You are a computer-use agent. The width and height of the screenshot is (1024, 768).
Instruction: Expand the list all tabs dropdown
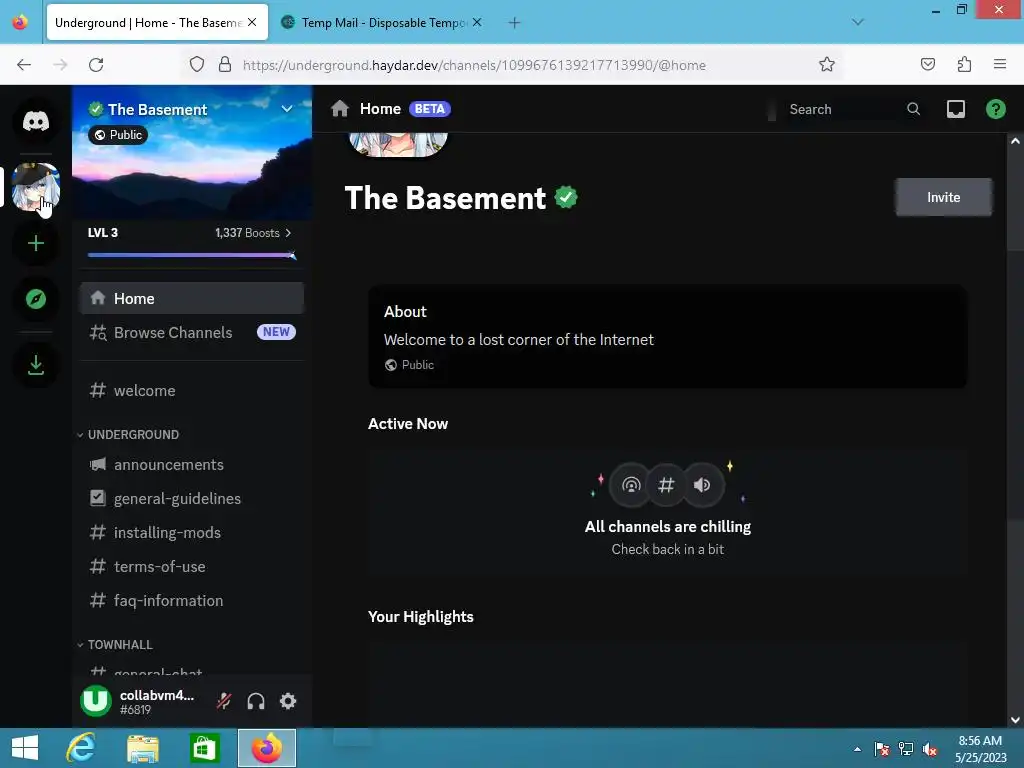pos(857,22)
